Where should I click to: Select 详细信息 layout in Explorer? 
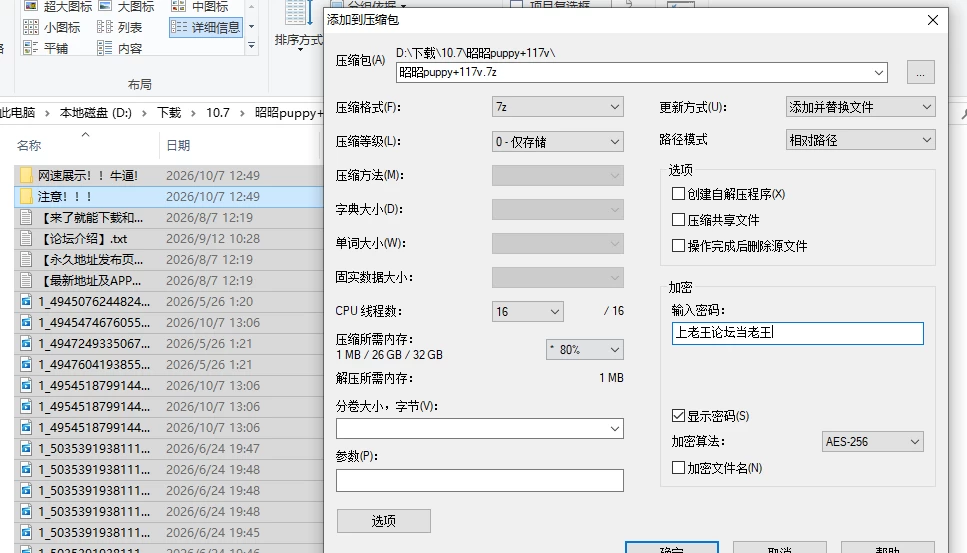(205, 27)
